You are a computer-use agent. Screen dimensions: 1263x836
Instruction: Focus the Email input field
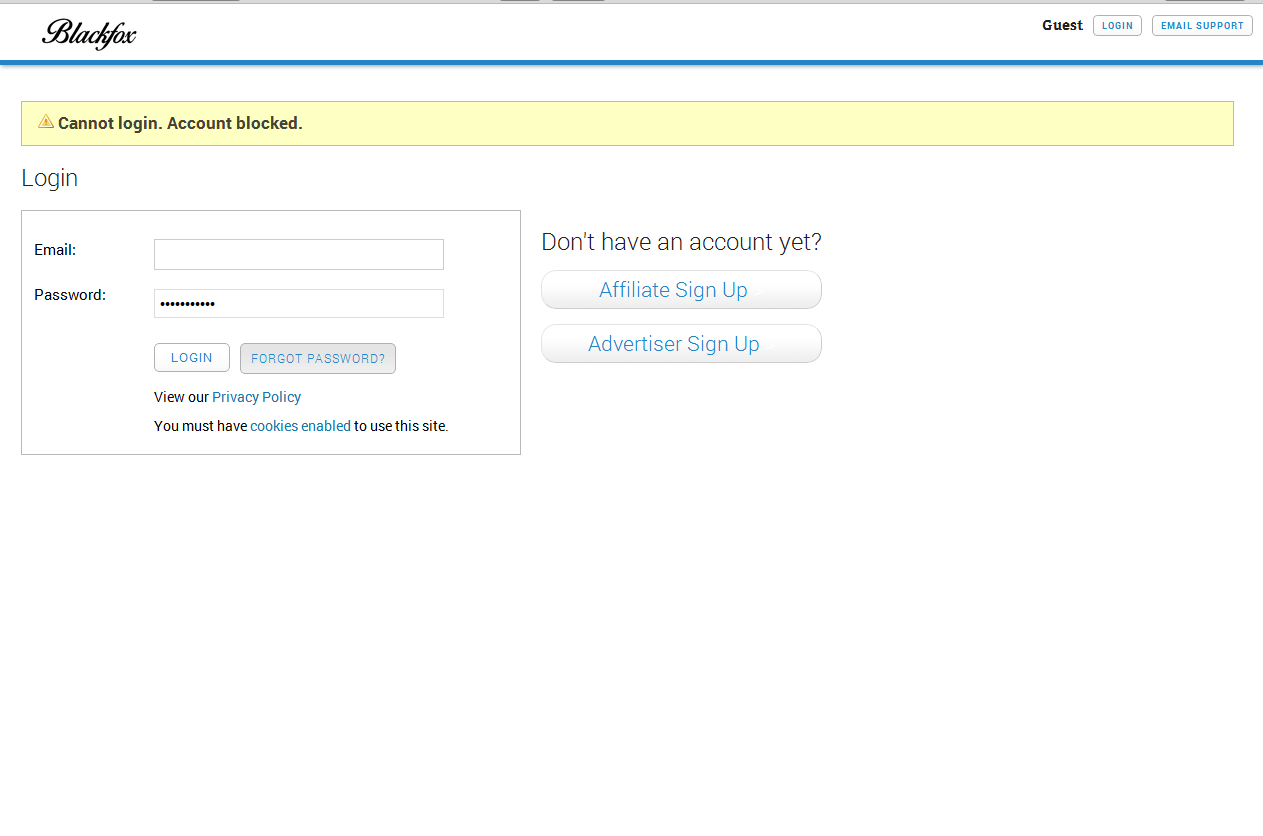pyautogui.click(x=299, y=254)
